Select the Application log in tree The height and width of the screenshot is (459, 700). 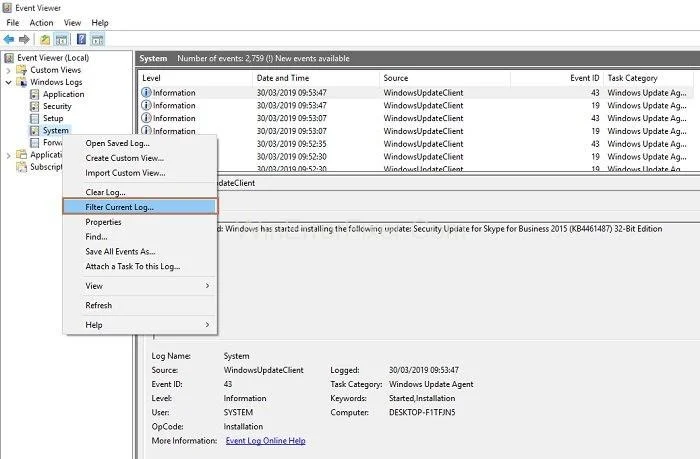point(63,94)
